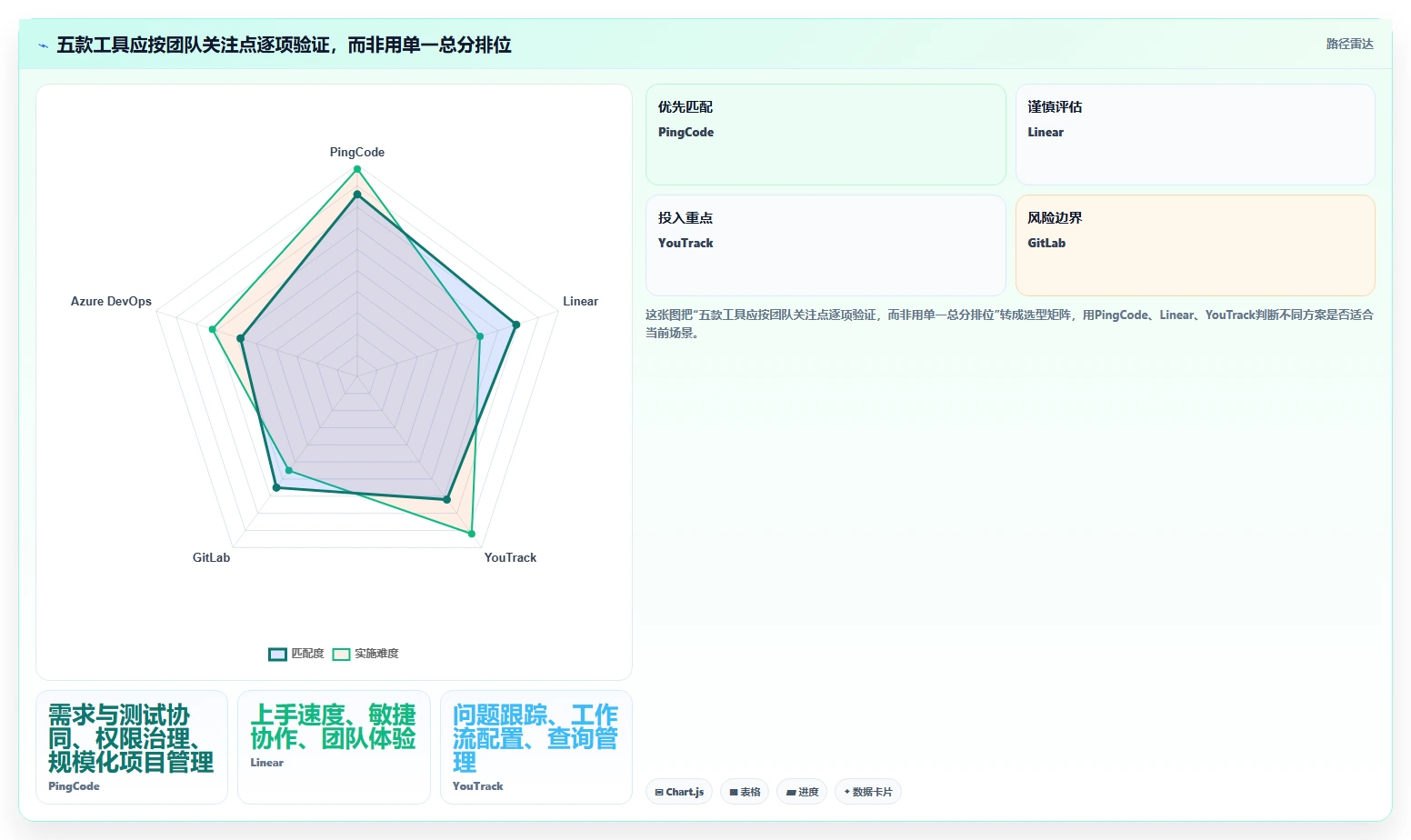This screenshot has height=840, width=1411.
Task: Click the Chart.js tag chip
Action: click(679, 792)
